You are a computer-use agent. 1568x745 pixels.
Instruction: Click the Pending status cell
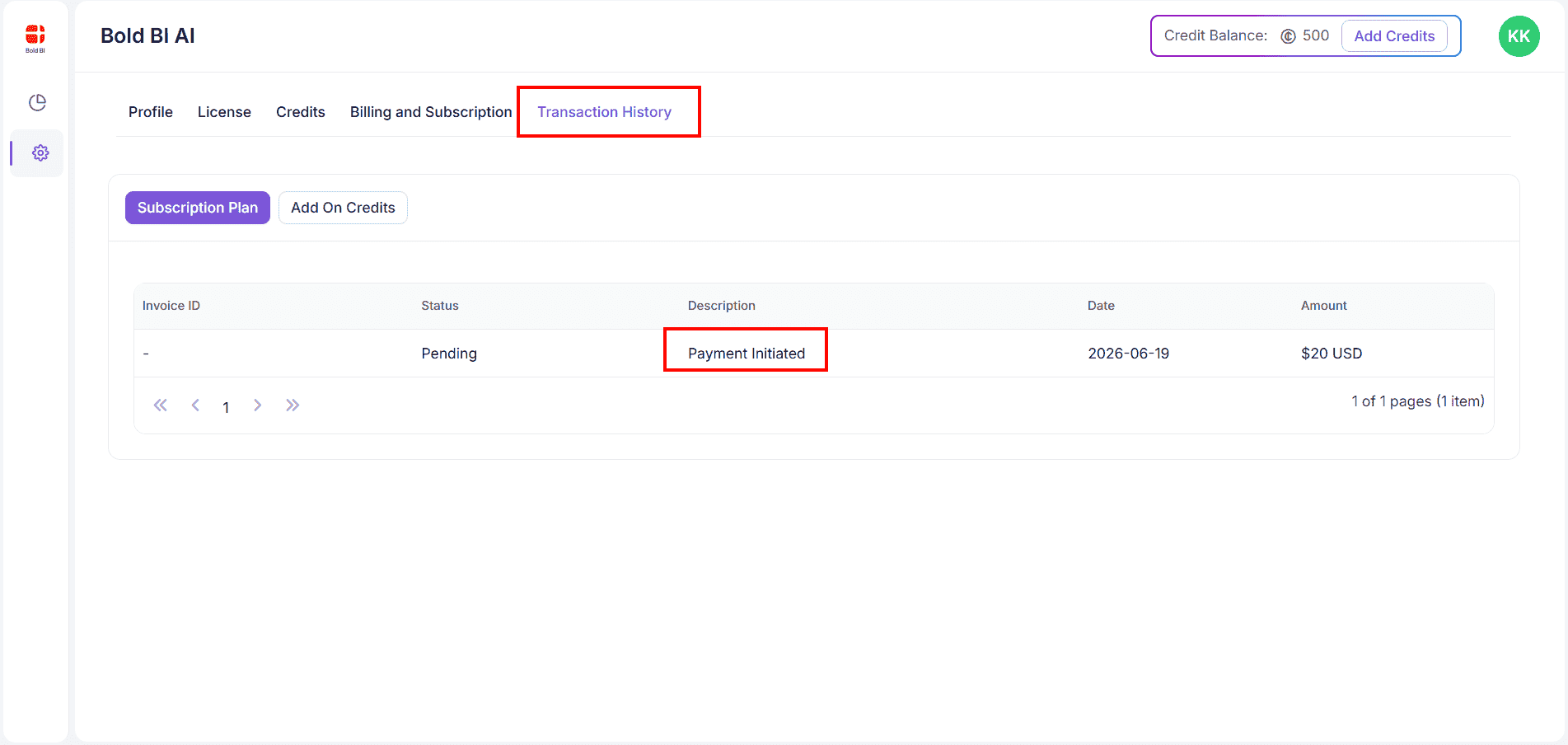click(449, 354)
